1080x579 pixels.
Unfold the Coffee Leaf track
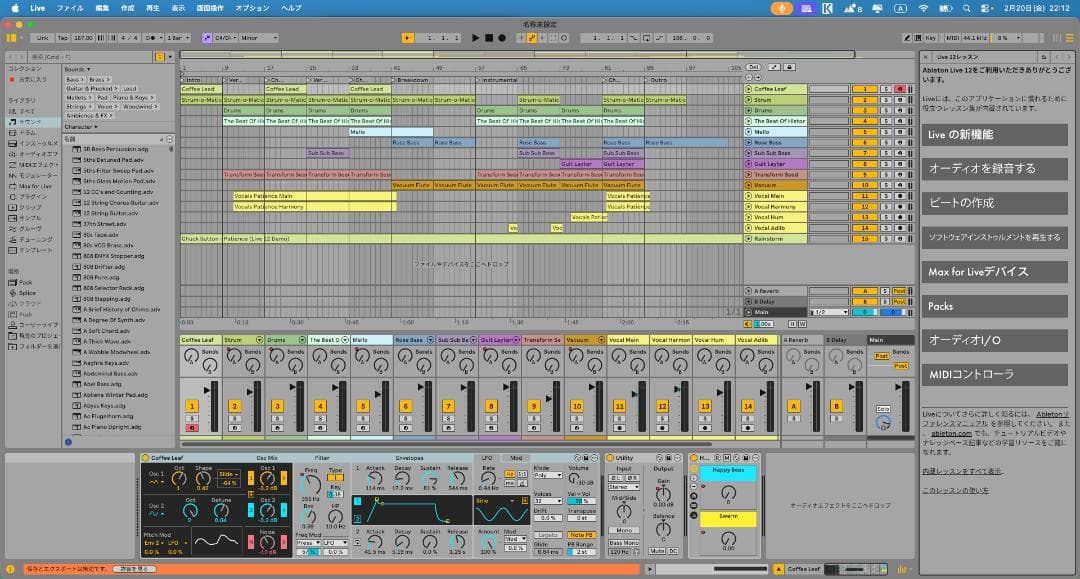[x=748, y=89]
